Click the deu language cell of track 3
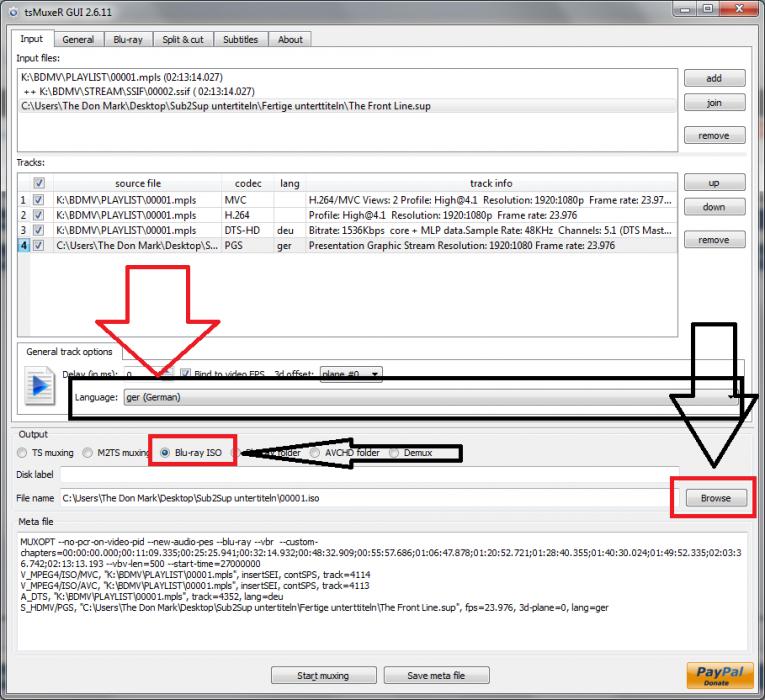This screenshot has width=765, height=700. coord(290,230)
